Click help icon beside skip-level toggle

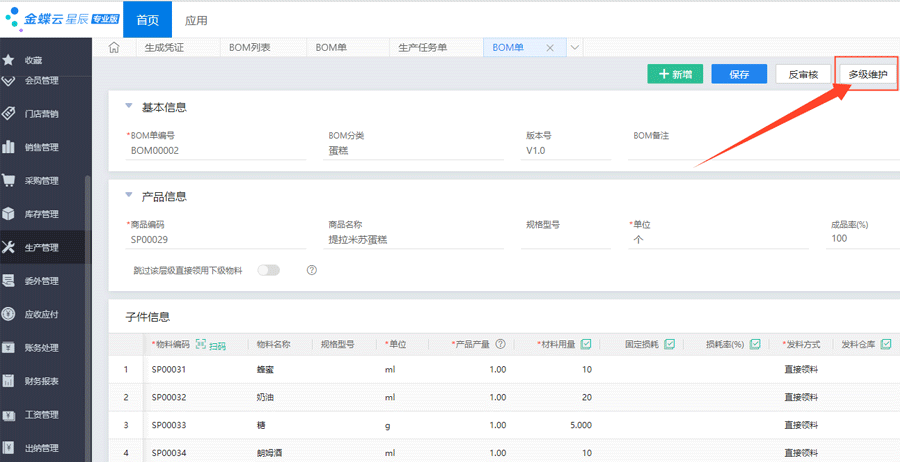[312, 270]
